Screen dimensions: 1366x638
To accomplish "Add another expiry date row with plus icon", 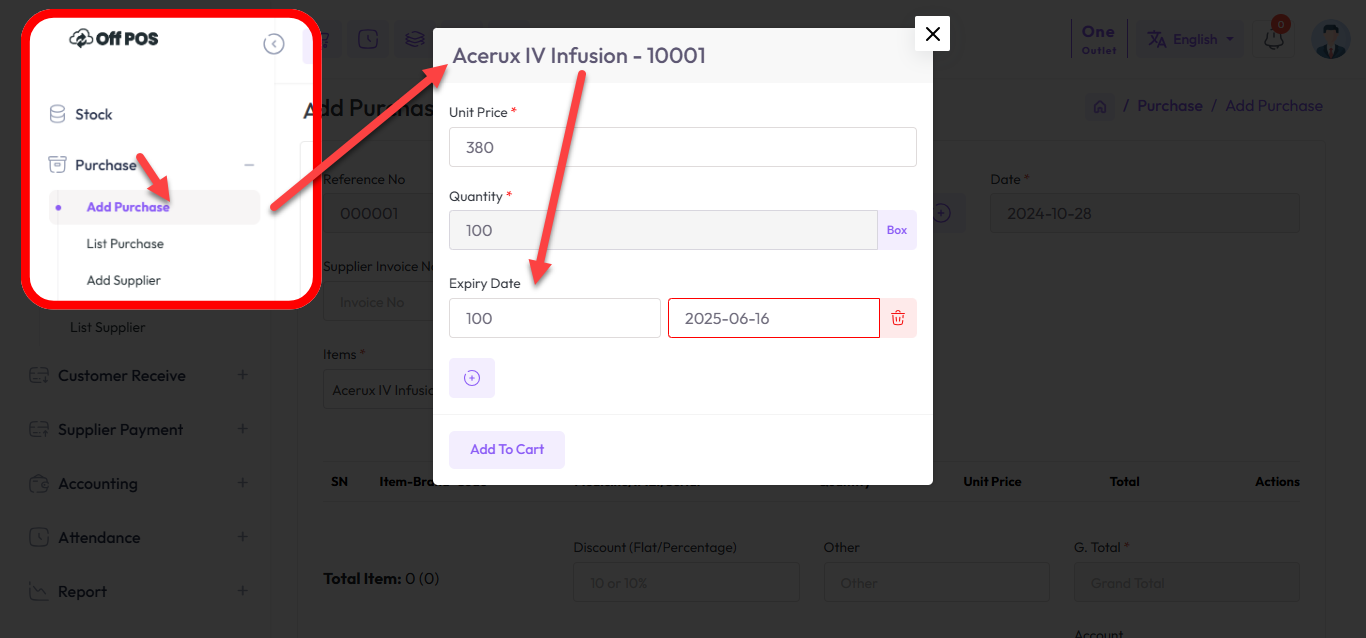I will [x=472, y=378].
